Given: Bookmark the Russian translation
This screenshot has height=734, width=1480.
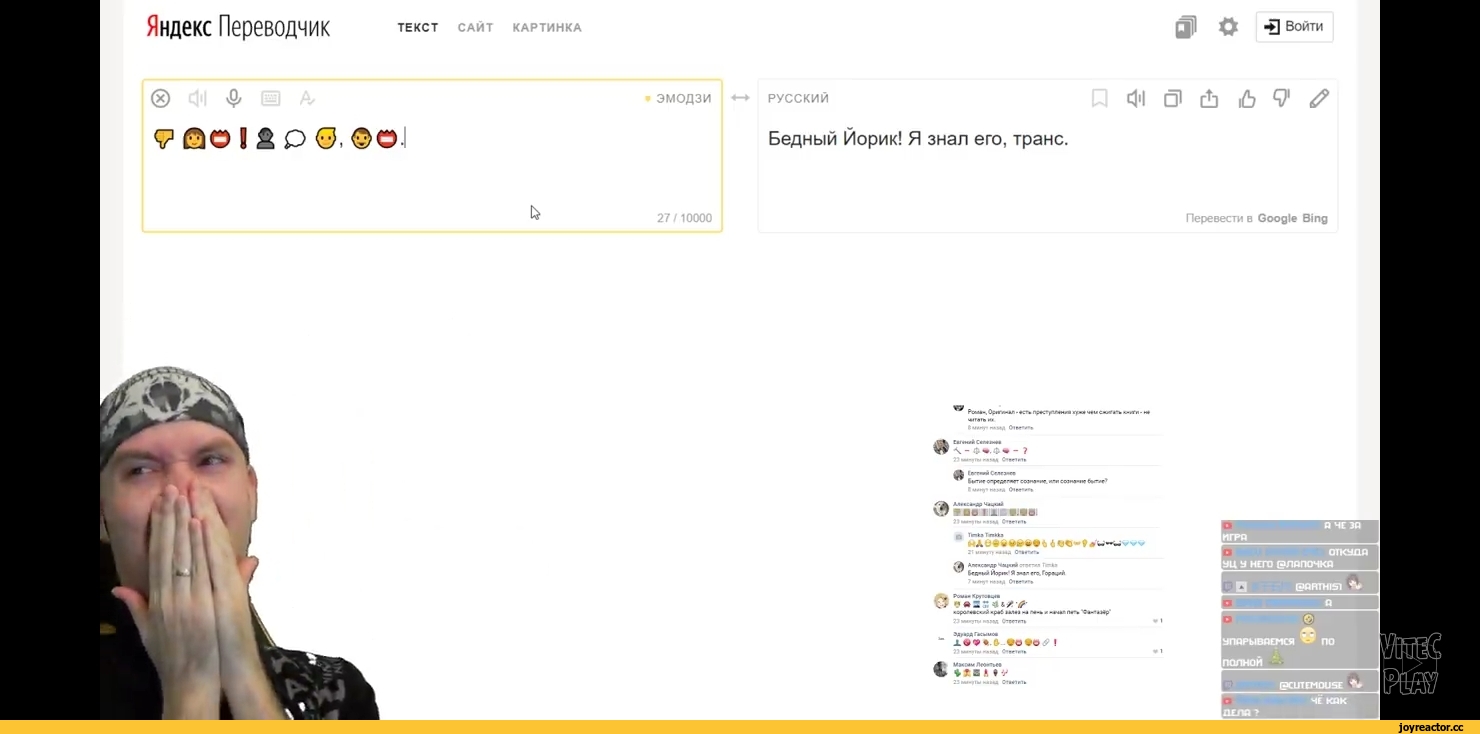Looking at the screenshot, I should tap(1099, 98).
